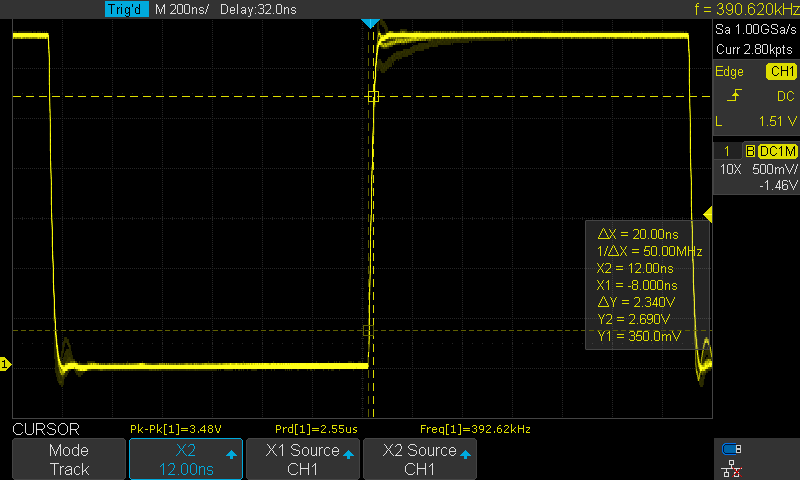Click the lower cursor square marker on waveform

coord(367,330)
